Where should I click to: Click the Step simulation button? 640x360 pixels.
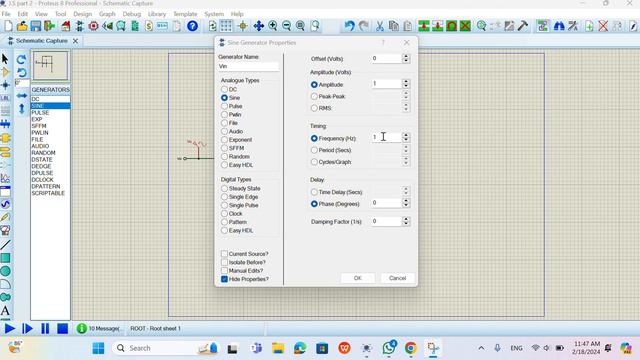tap(27, 329)
